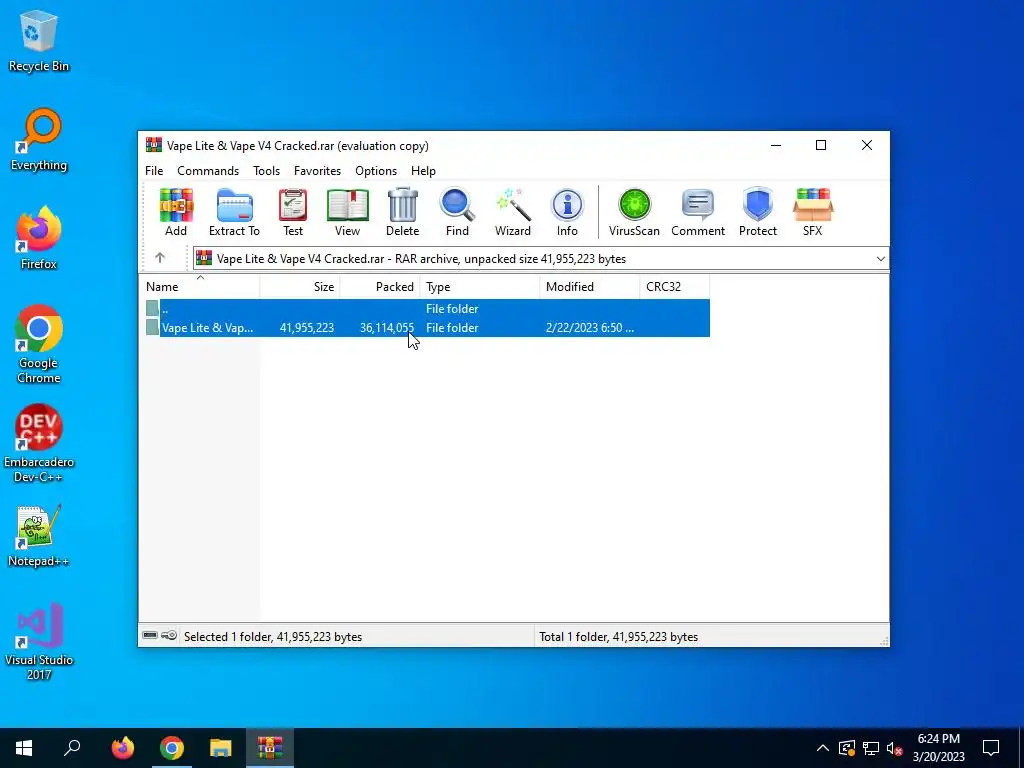The width and height of the screenshot is (1024, 768).
Task: Sort by CRC32 column header
Action: coord(675,287)
